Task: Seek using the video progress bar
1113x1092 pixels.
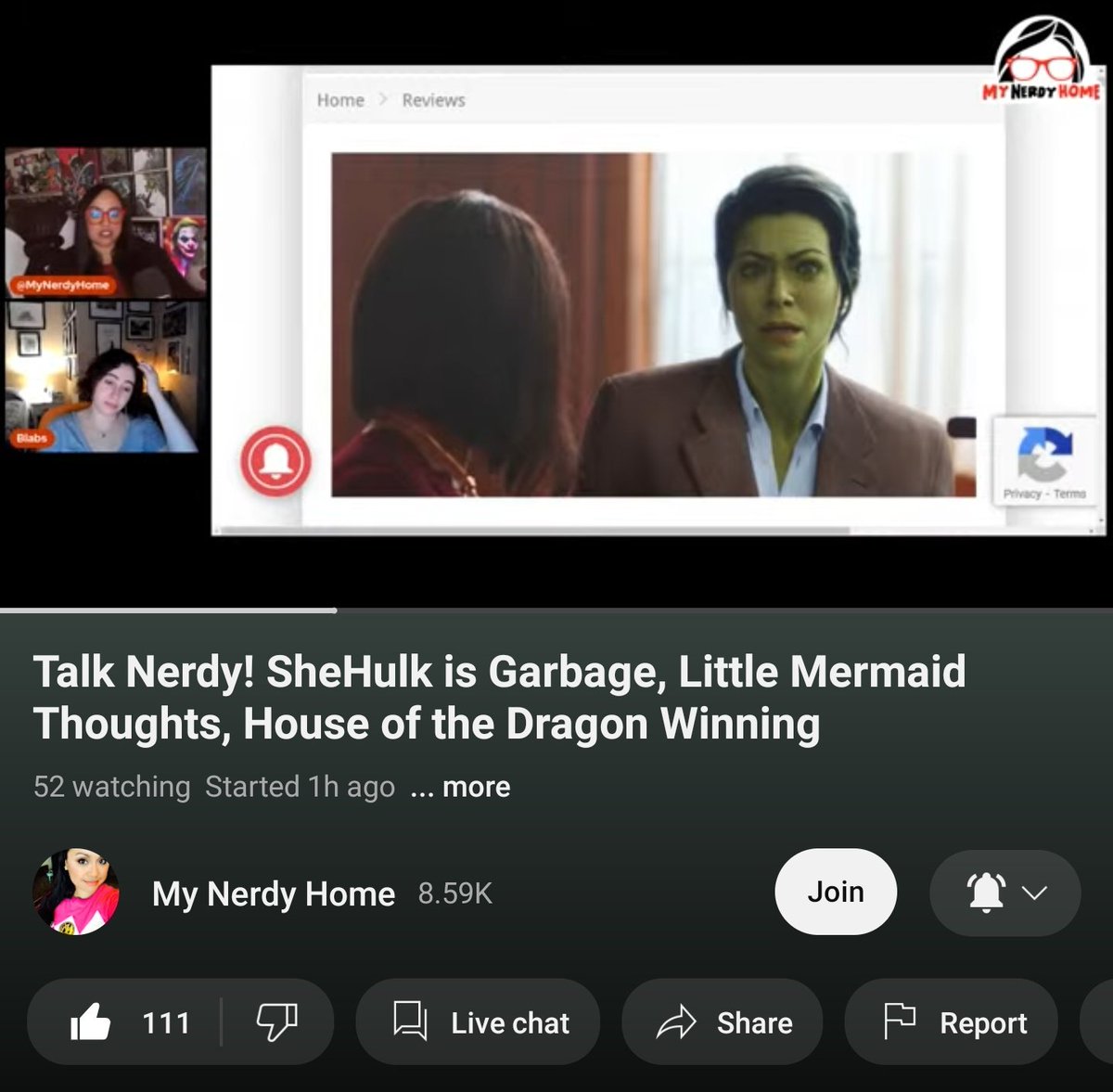Action: (x=556, y=610)
